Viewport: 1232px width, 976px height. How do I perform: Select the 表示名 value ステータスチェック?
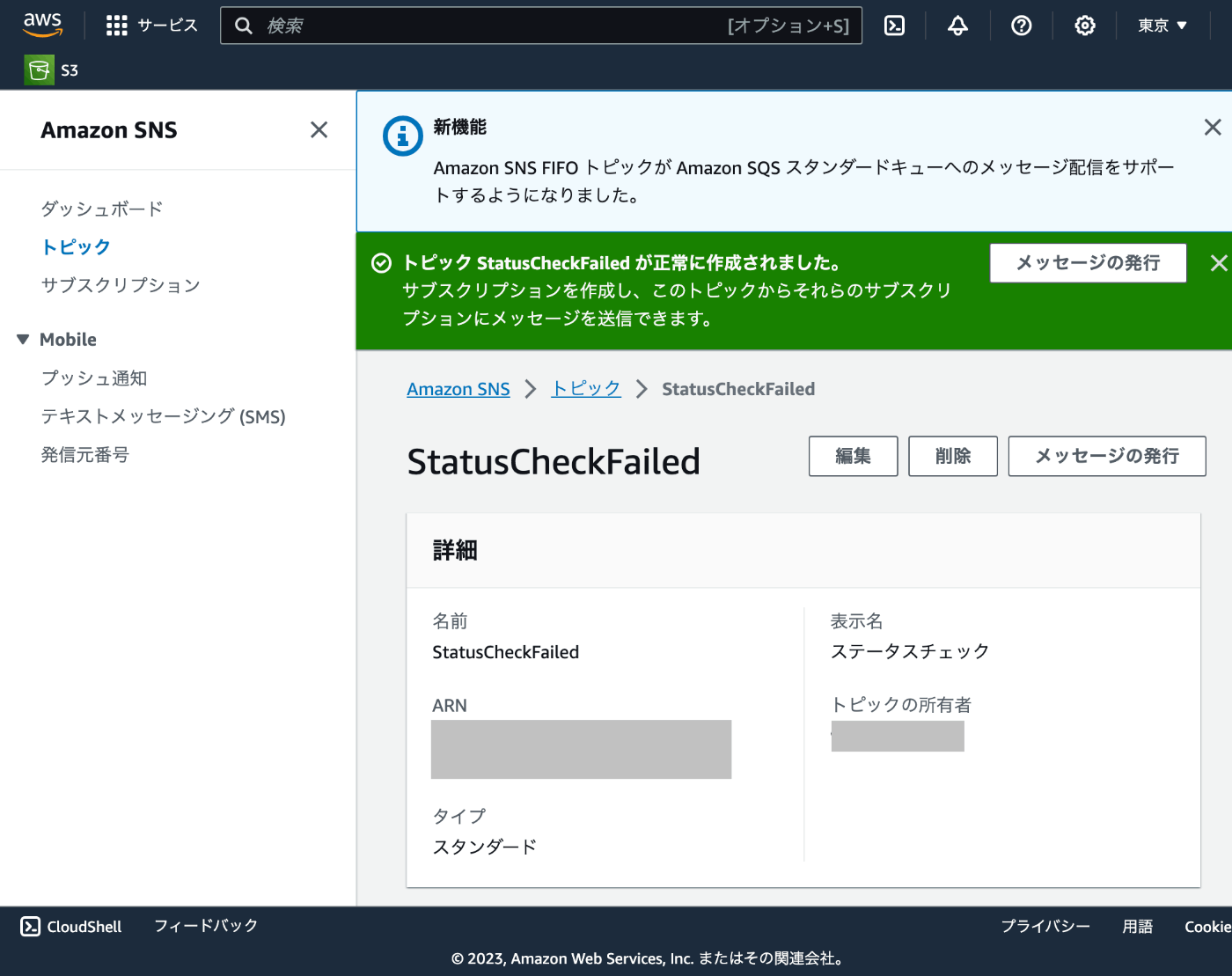[910, 651]
